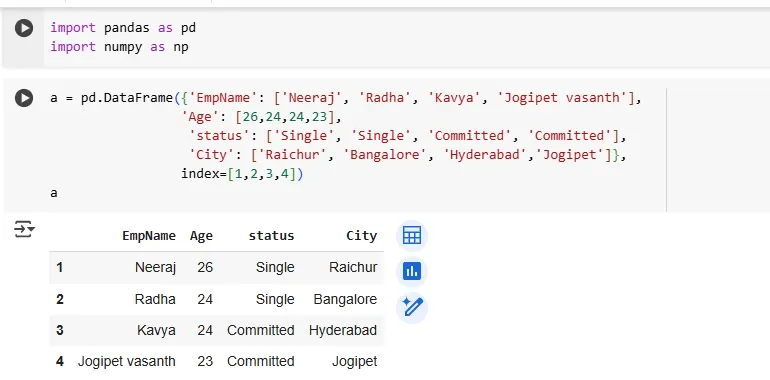This screenshot has height=380, width=770.
Task: Click Single status in Radha row
Action: (x=275, y=299)
